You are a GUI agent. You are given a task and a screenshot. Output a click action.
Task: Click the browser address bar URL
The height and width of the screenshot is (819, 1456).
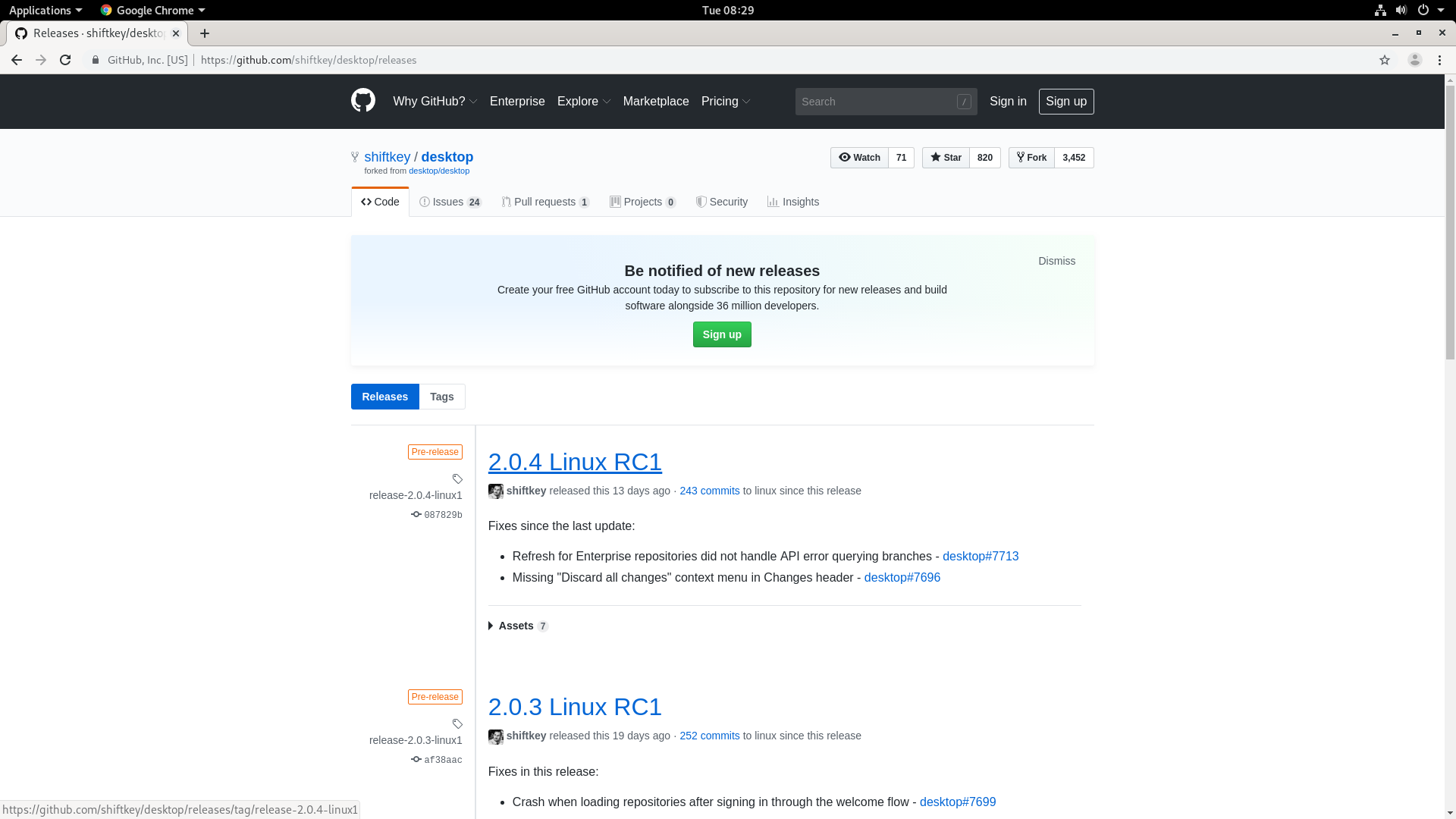(x=309, y=60)
